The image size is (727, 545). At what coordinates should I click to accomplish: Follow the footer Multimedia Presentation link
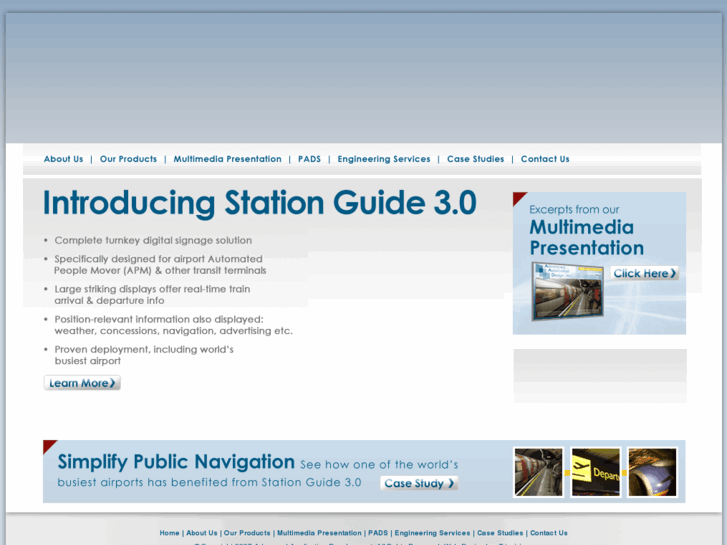click(319, 533)
